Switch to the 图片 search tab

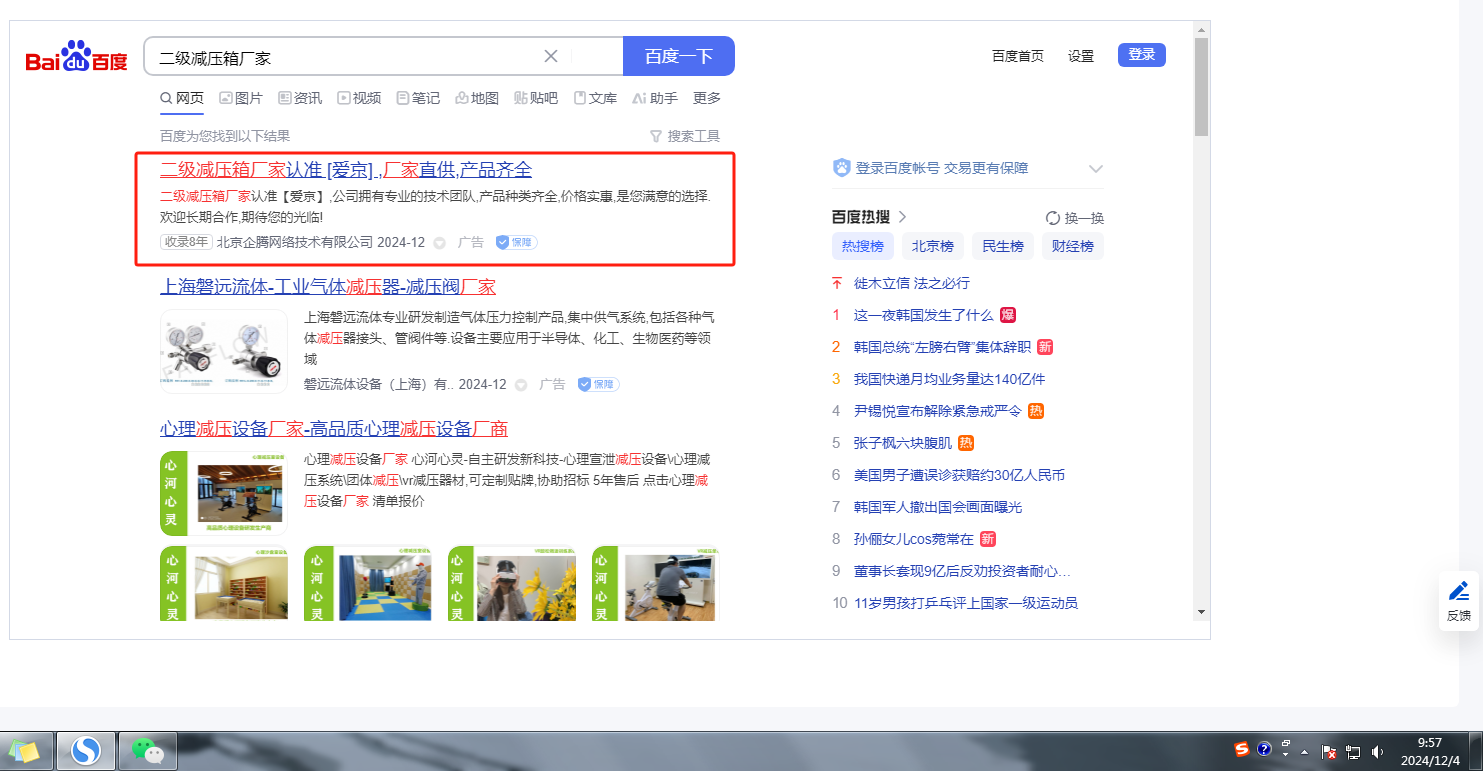(241, 98)
